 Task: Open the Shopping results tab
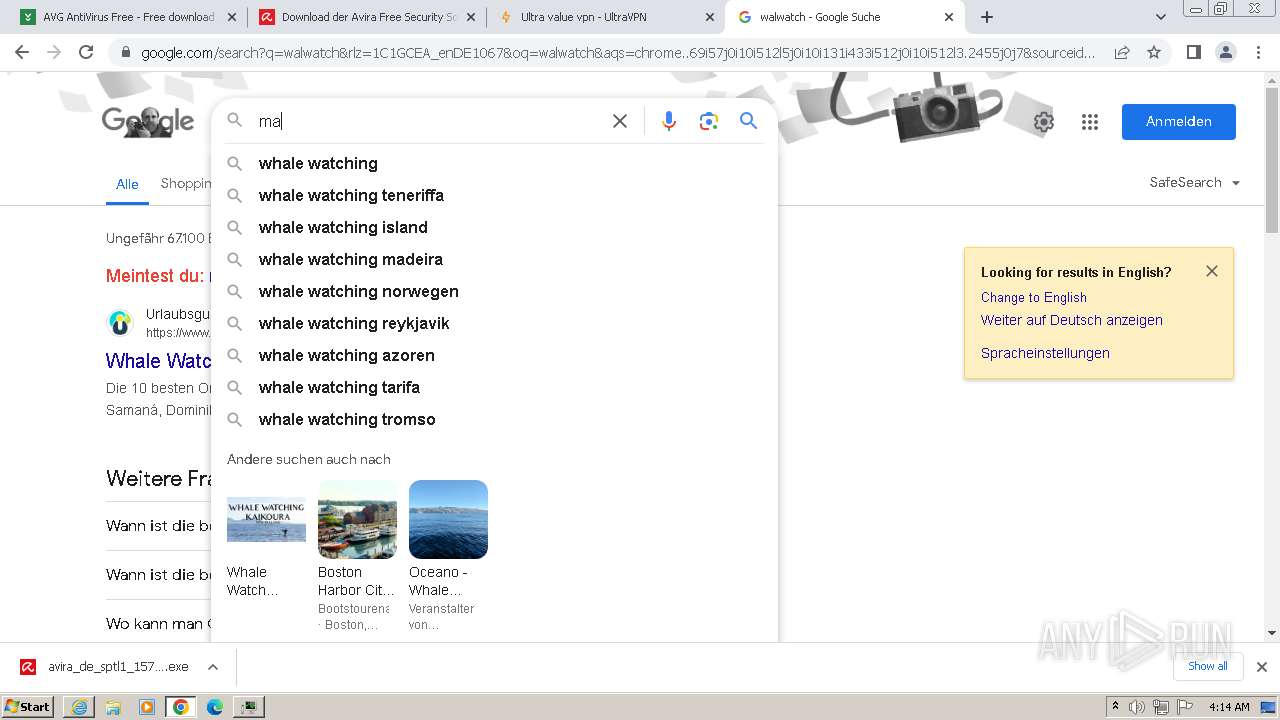(x=186, y=183)
